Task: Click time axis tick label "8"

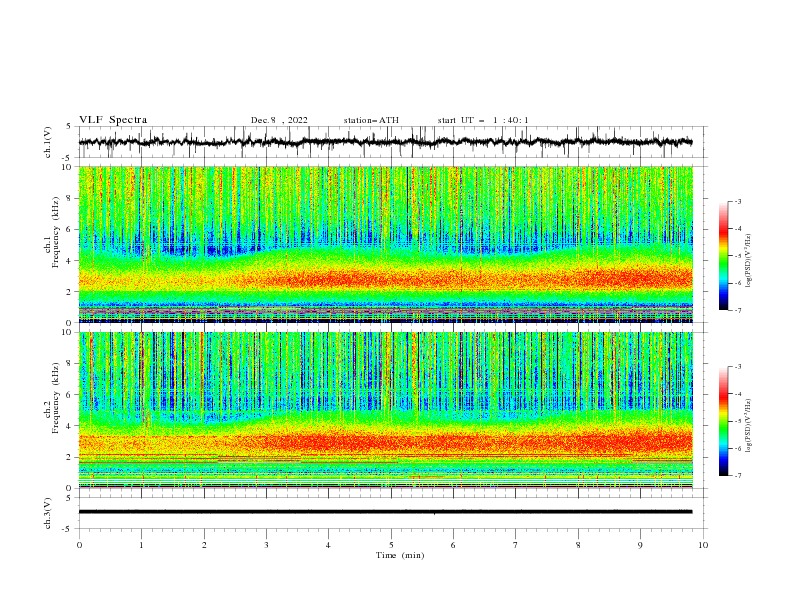Action: point(578,545)
